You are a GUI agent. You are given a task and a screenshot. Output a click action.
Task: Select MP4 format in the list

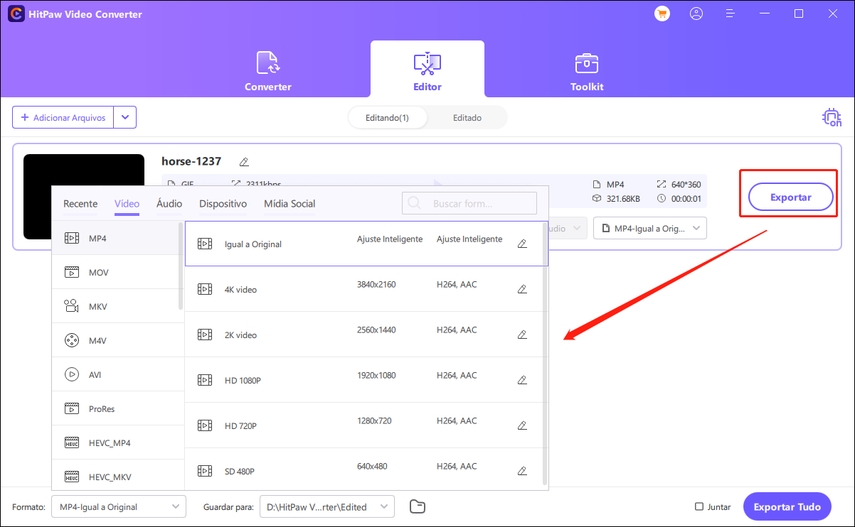[x=115, y=238]
